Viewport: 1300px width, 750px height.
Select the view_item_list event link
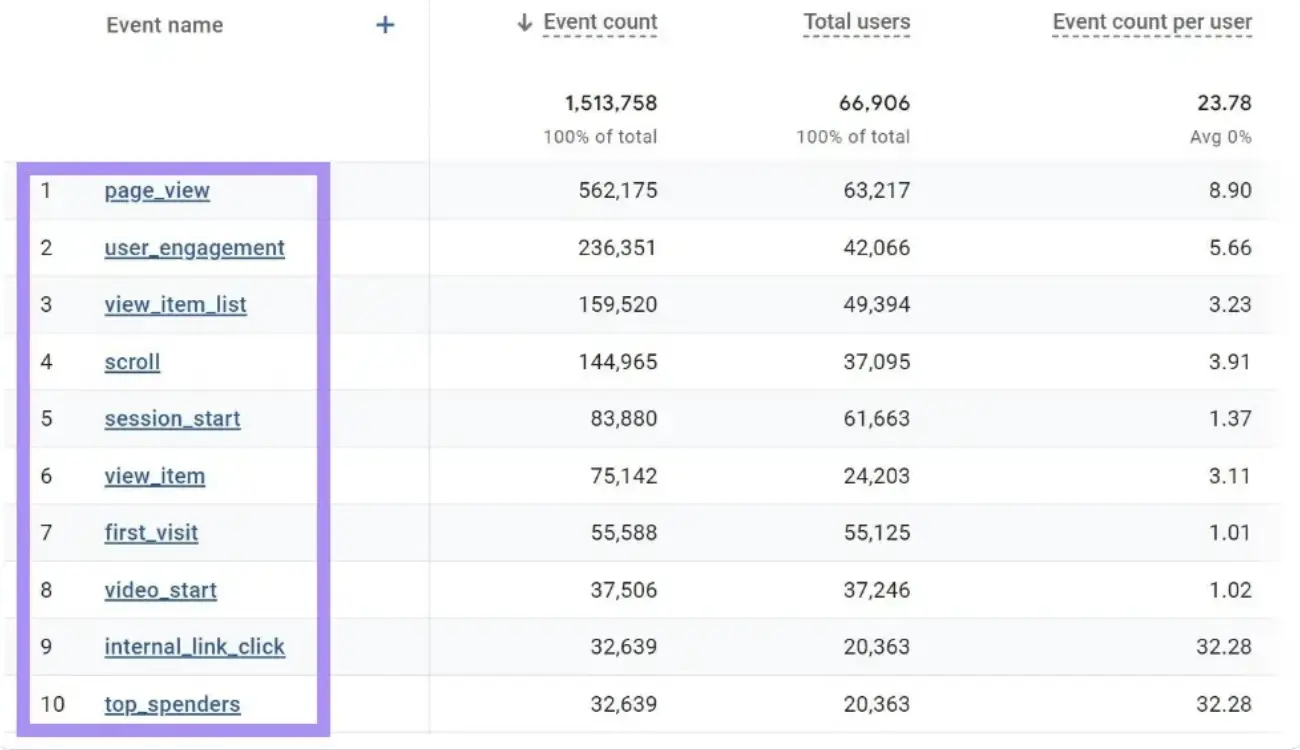click(176, 304)
